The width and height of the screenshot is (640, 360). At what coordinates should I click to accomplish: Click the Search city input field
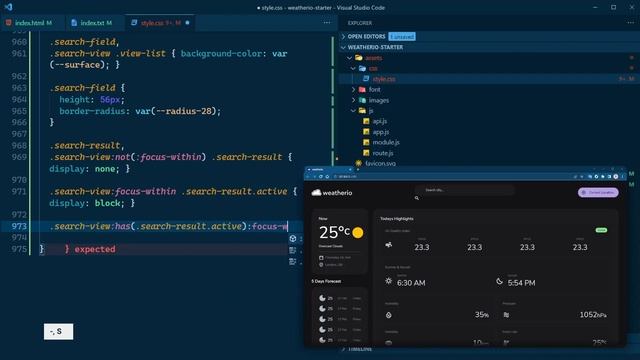click(464, 190)
